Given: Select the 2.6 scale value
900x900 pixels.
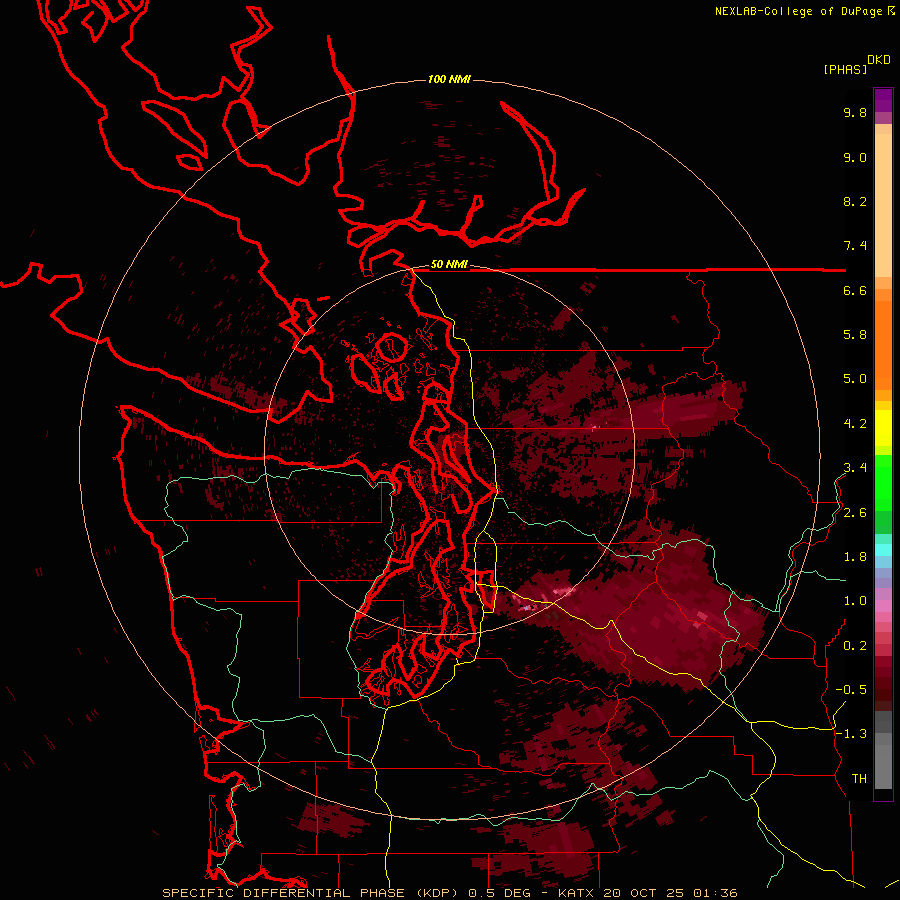Looking at the screenshot, I should click(x=855, y=513).
